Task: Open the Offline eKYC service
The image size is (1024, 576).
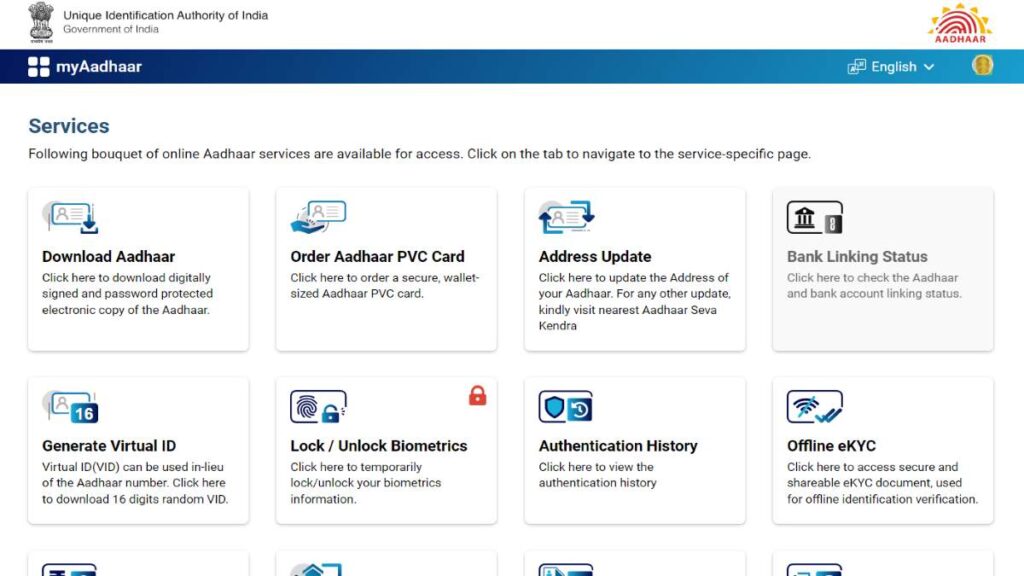Action: coord(883,451)
